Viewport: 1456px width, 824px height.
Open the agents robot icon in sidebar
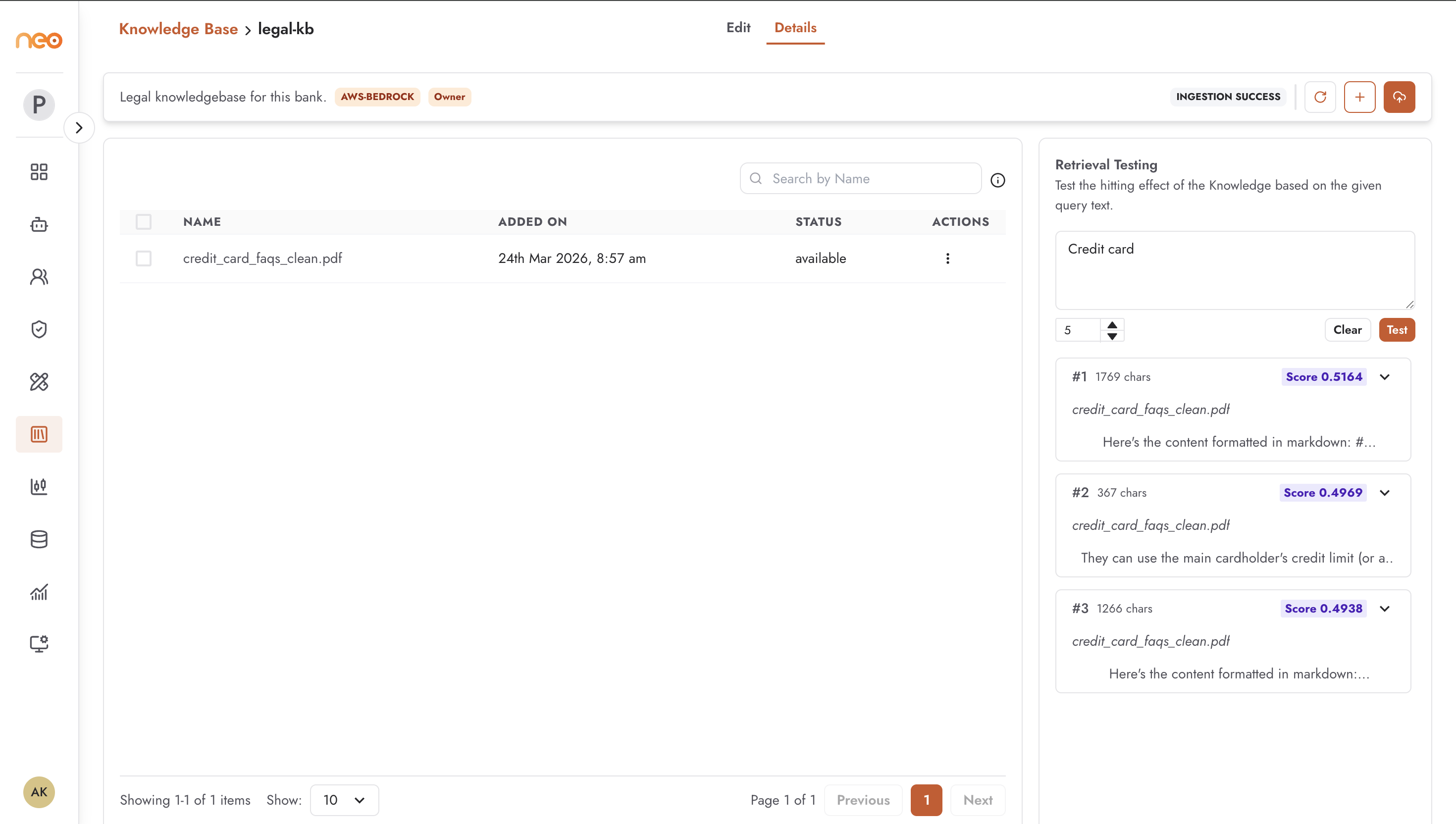pos(39,225)
